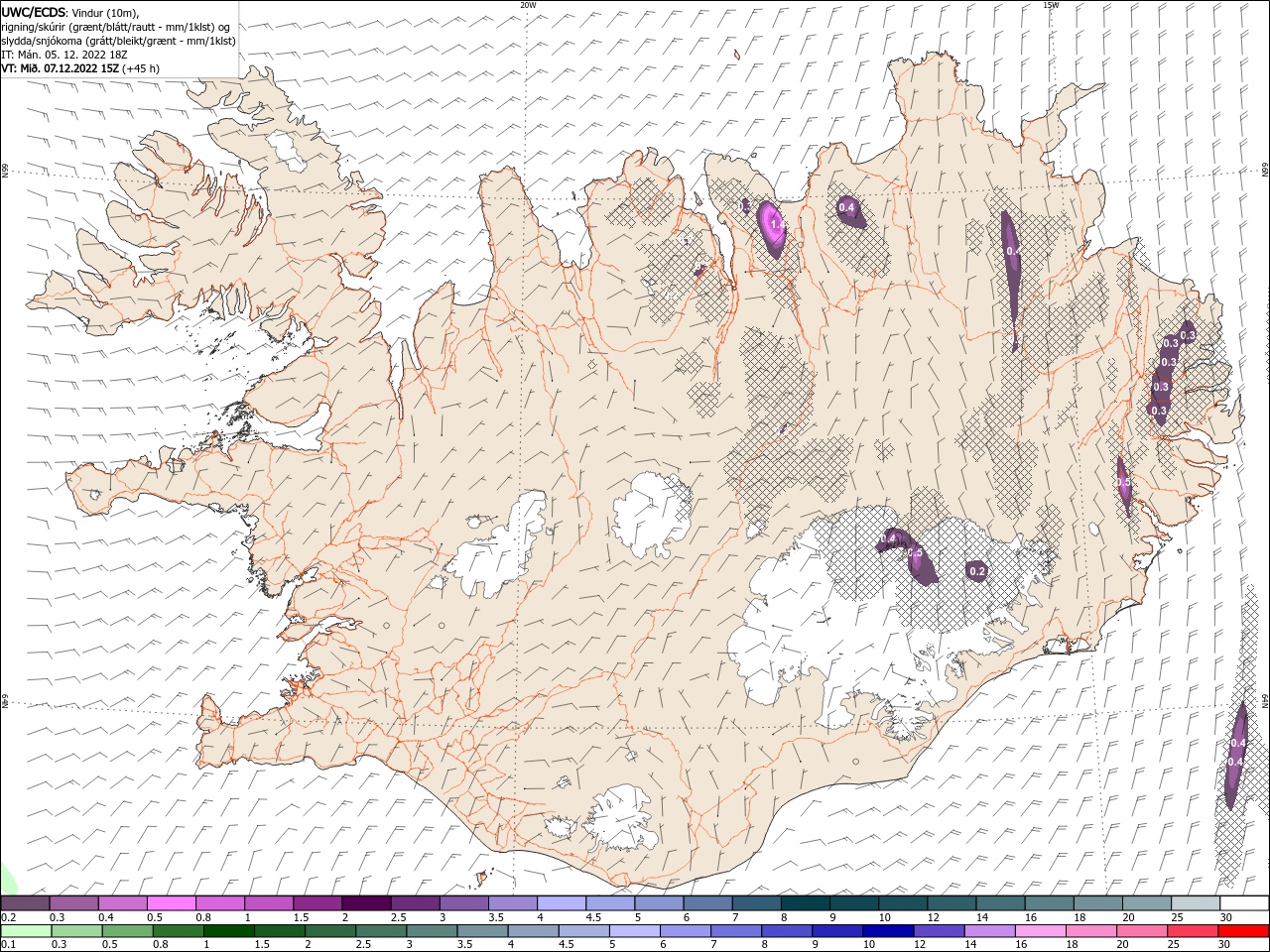Pick the bright red 30 swatch, lower legend
The width and height of the screenshot is (1270, 952).
[x=1242, y=931]
